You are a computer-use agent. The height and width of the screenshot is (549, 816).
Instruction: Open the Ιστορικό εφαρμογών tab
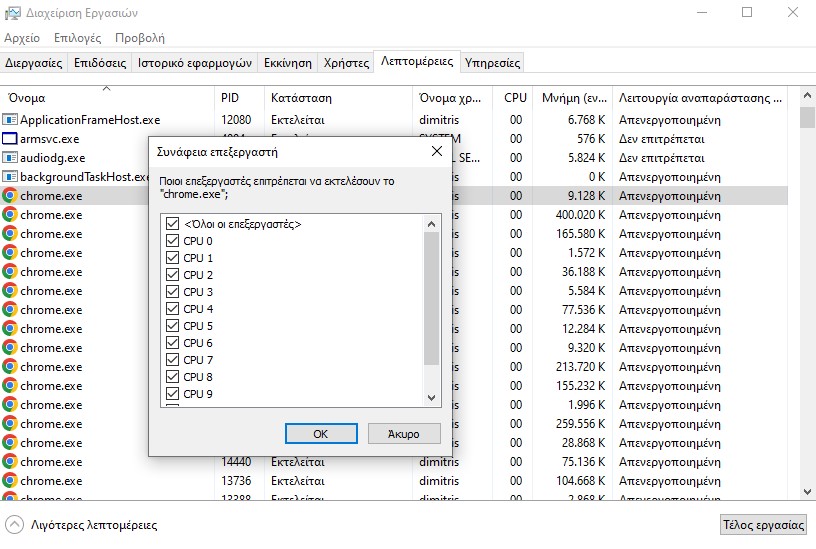pos(195,63)
